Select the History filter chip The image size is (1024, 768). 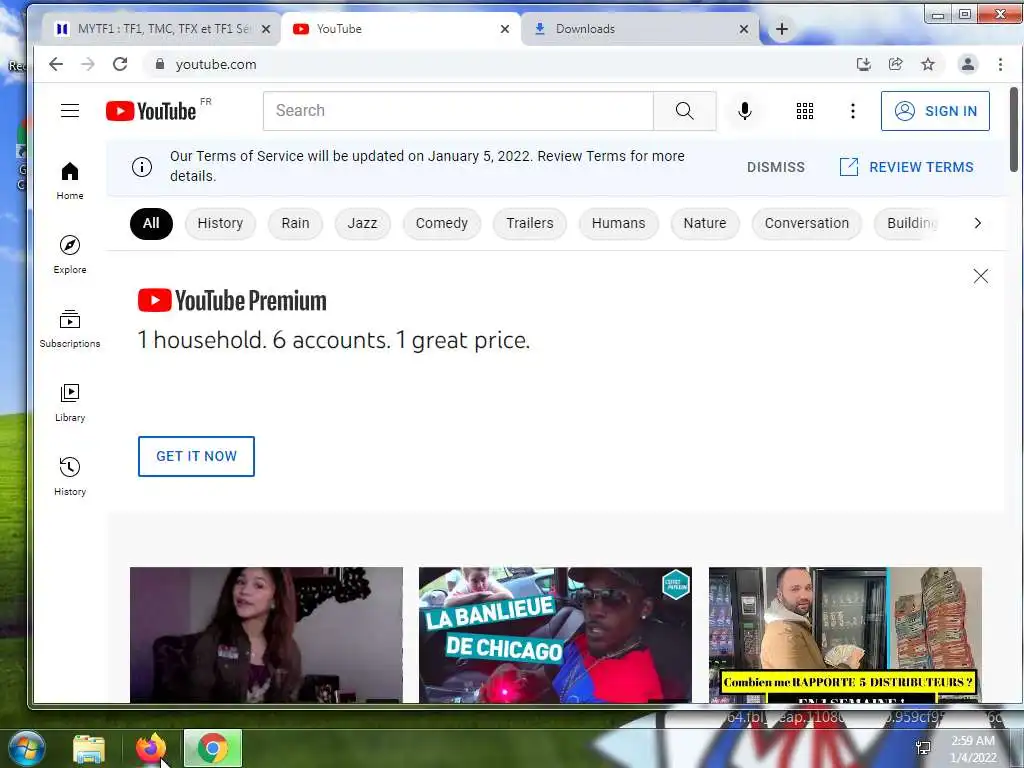[x=220, y=223]
